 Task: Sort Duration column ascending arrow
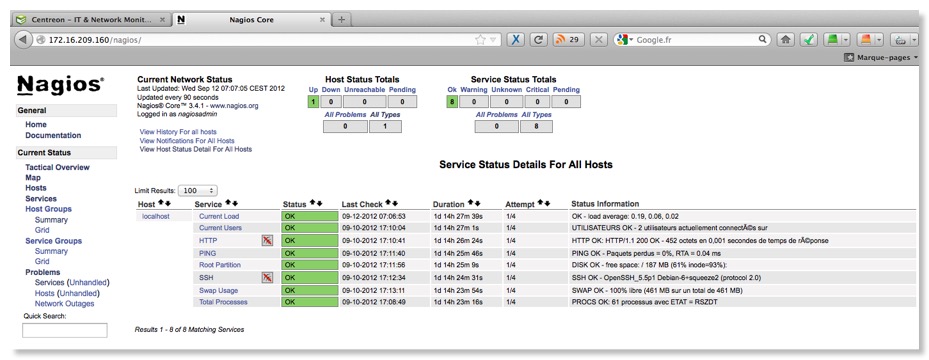click(470, 203)
